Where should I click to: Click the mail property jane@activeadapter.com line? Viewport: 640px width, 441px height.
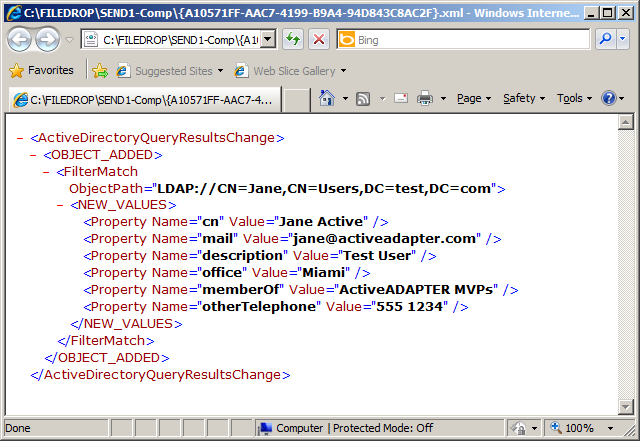pyautogui.click(x=292, y=239)
